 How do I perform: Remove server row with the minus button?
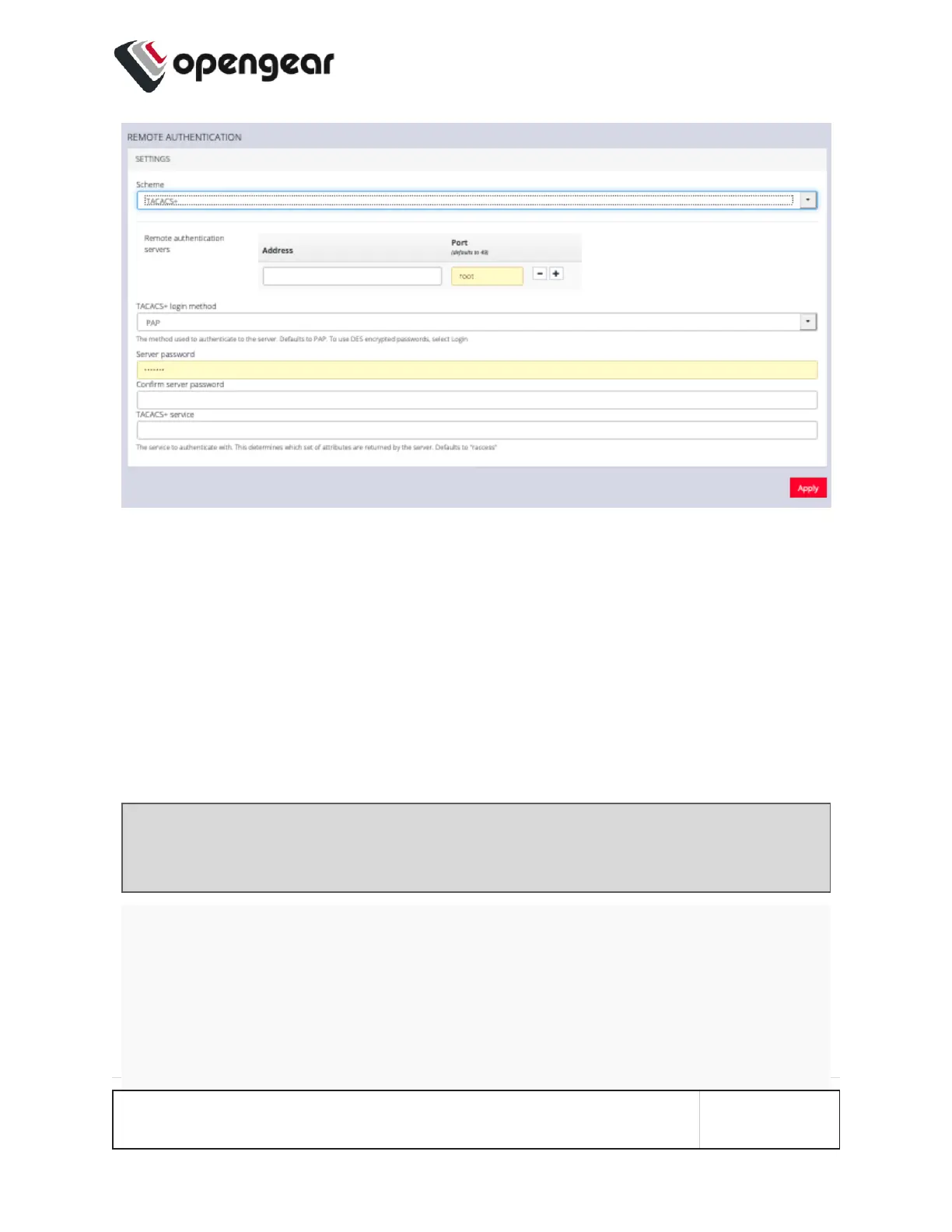coord(540,274)
